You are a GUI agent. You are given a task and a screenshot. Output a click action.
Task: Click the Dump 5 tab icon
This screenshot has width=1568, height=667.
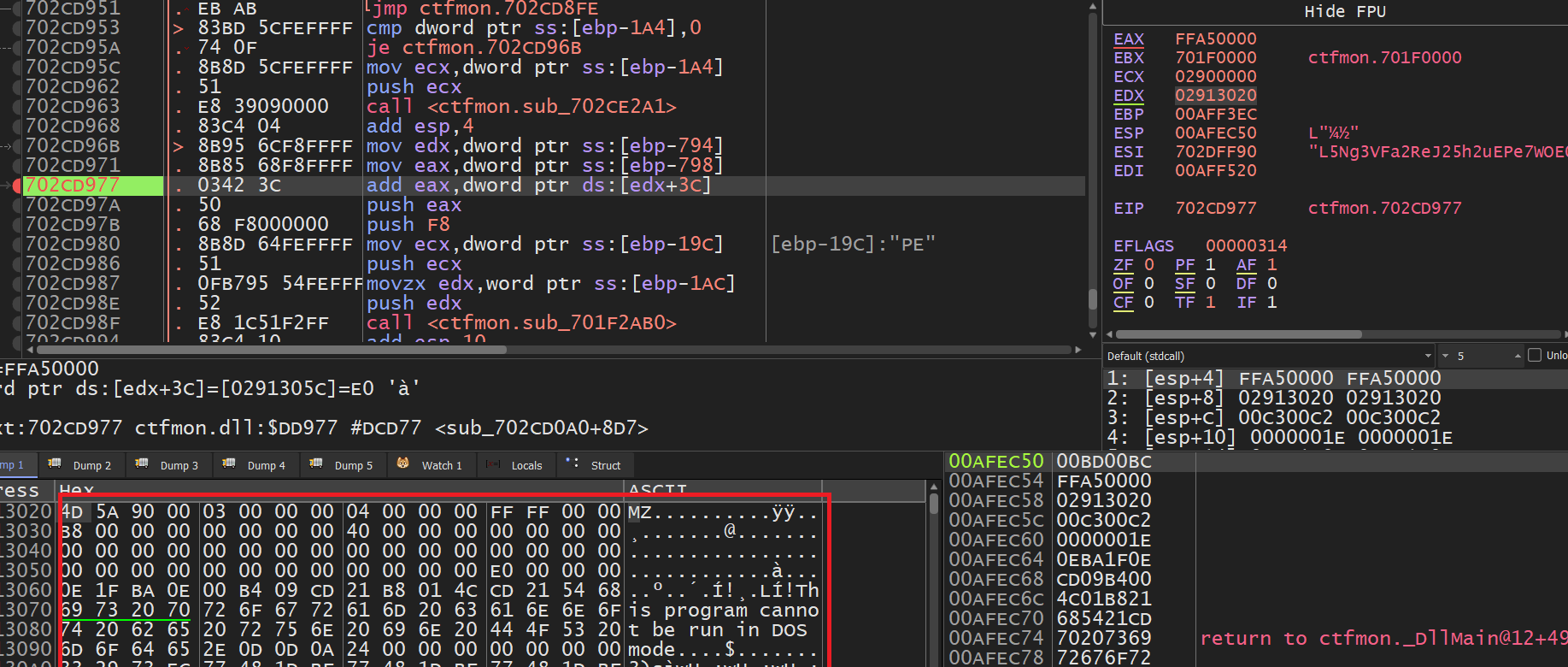[316, 464]
